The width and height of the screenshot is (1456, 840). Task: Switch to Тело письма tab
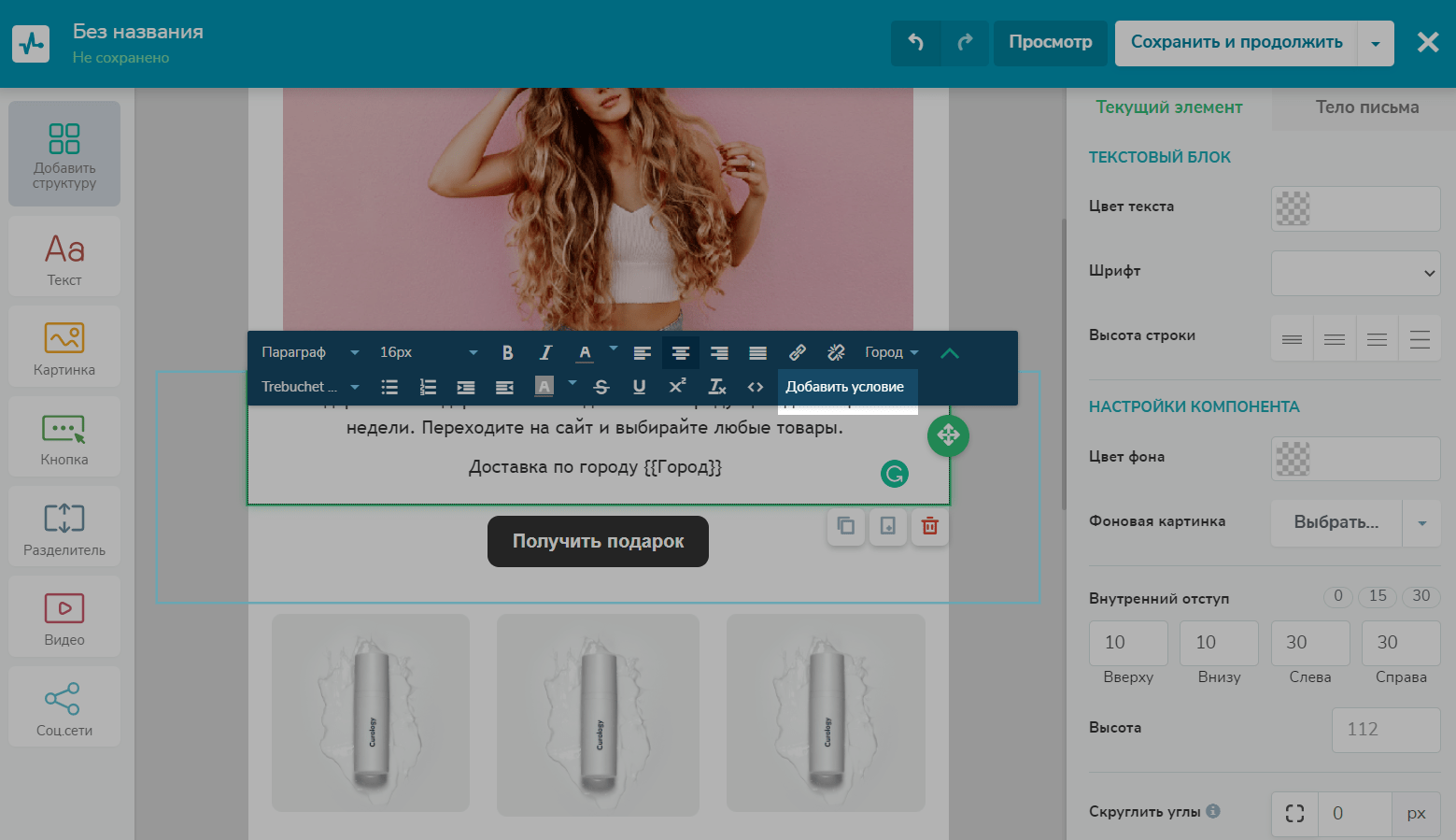(1366, 107)
